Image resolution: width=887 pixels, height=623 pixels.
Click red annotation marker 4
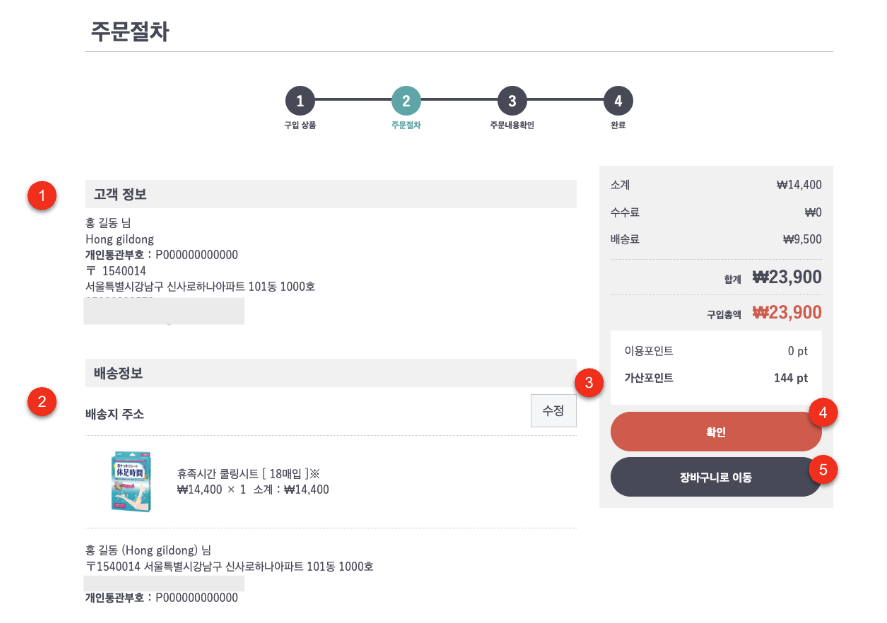pos(823,413)
